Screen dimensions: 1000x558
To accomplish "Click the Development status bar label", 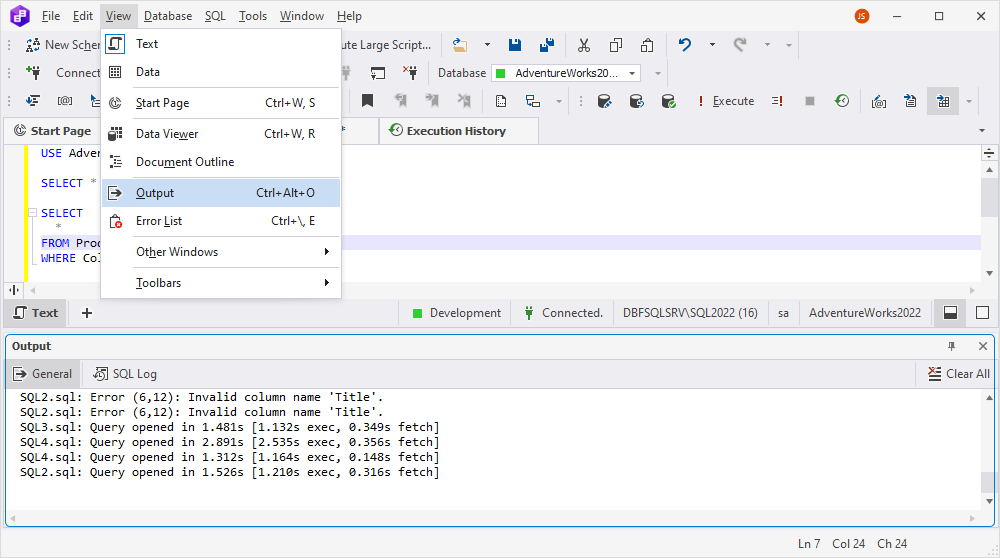I will (x=457, y=313).
